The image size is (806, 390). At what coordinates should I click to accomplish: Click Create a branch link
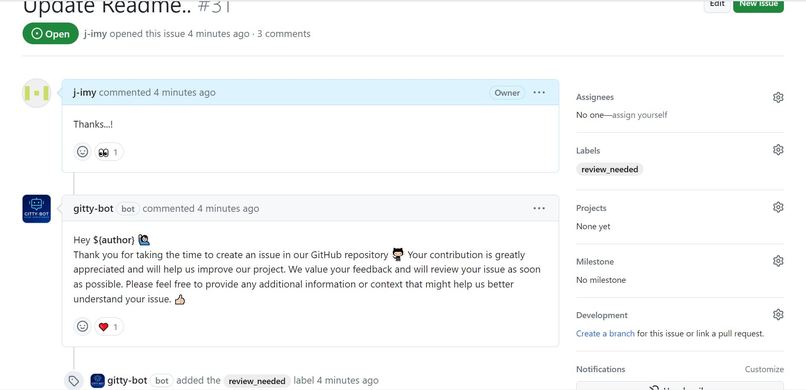605,333
